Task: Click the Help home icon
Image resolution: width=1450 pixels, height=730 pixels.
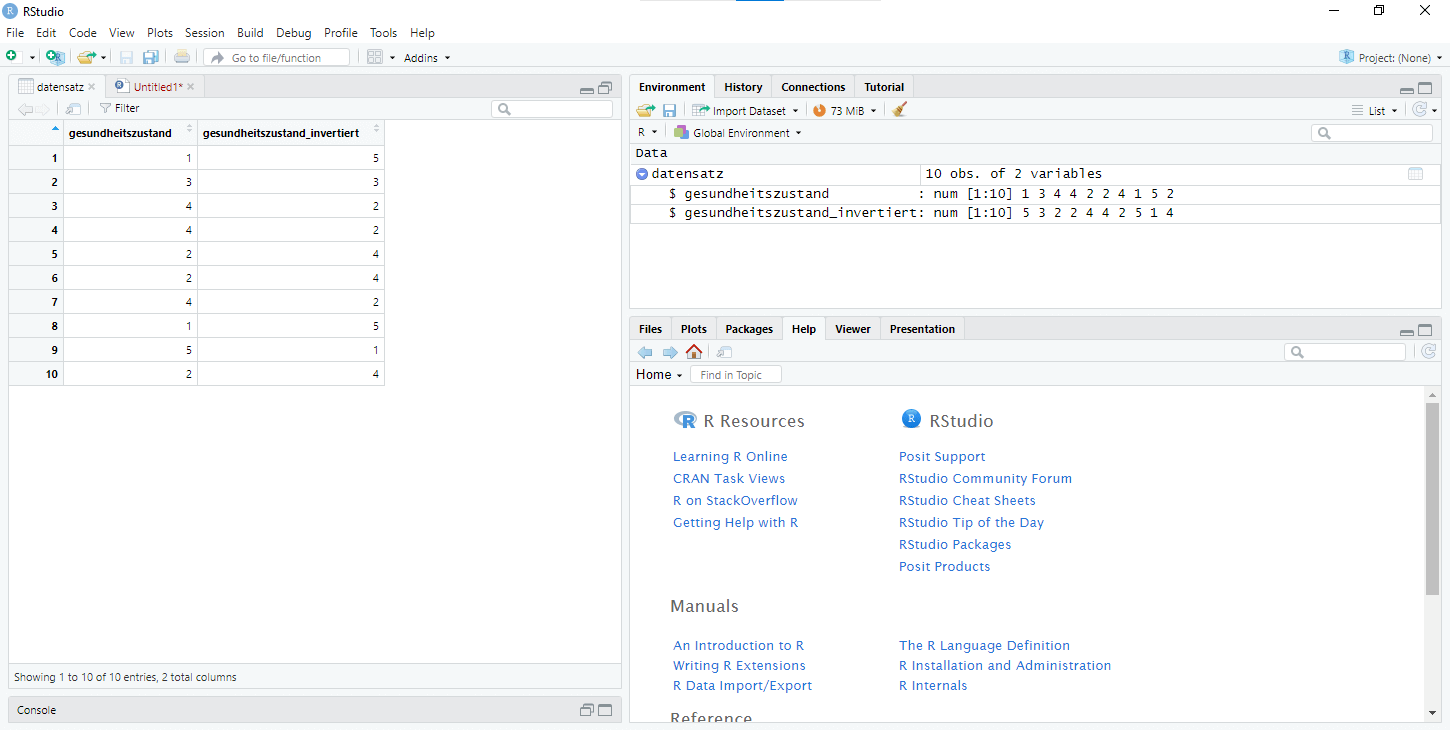Action: pyautogui.click(x=694, y=351)
